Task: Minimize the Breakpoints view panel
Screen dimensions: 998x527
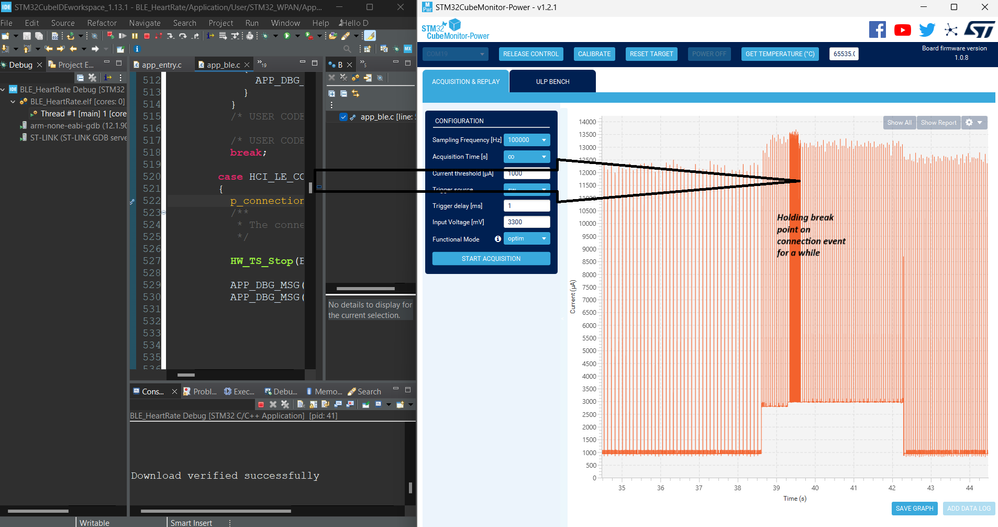Action: (396, 62)
